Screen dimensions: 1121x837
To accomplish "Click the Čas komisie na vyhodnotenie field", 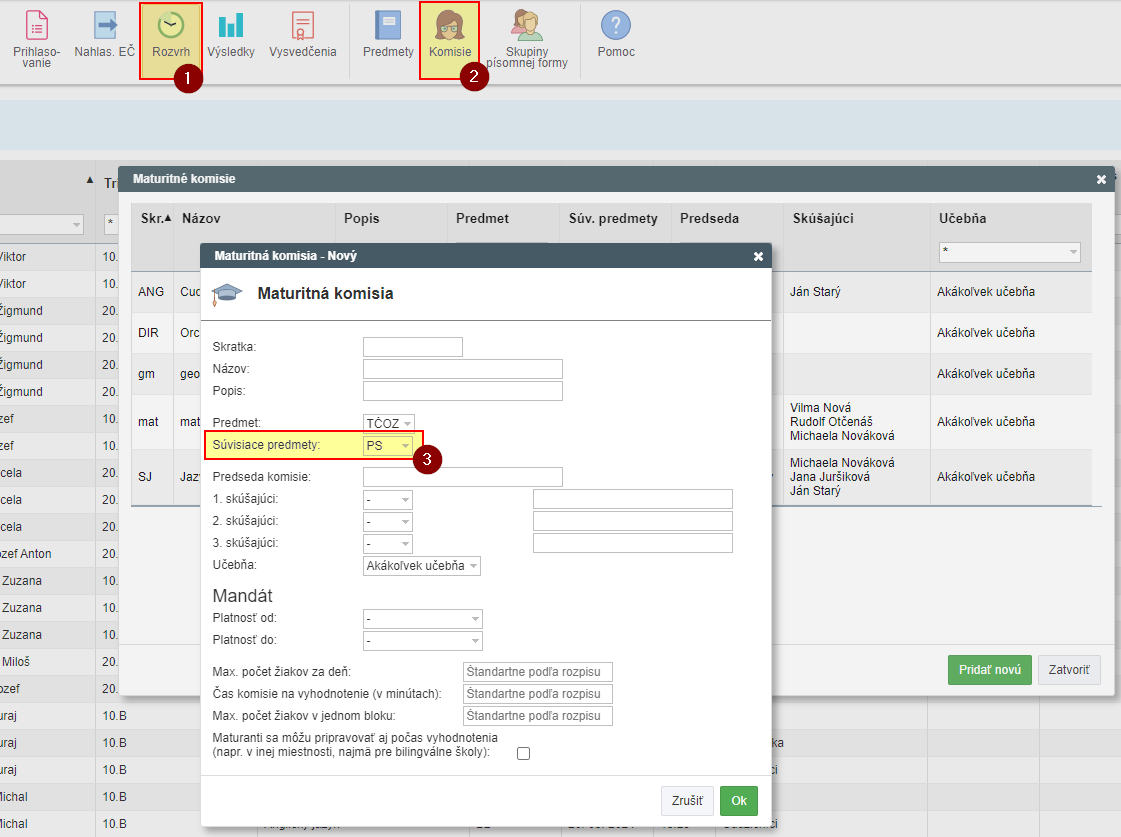I will 538,694.
